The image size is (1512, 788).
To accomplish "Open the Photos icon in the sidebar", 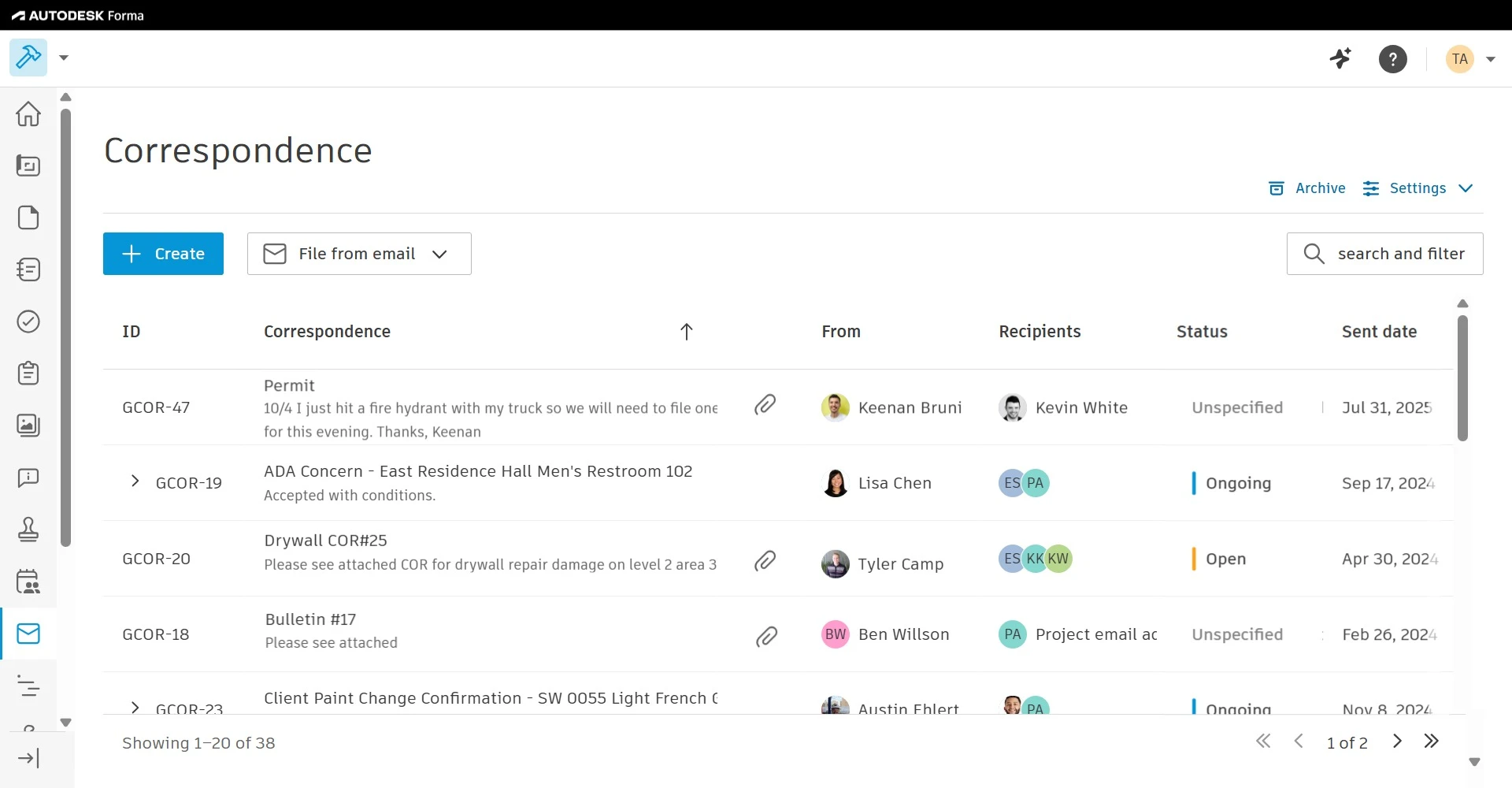I will (28, 426).
